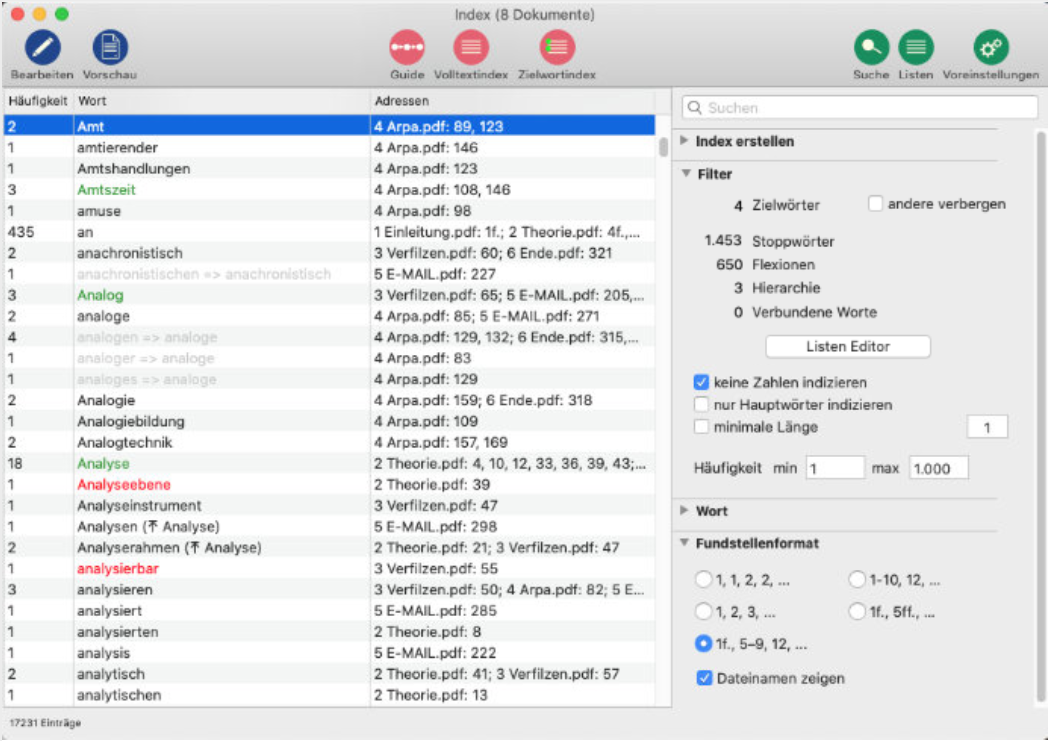Select the green Analyse entry
Screen dimensions: 1048x741
pyautogui.click(x=329, y=463)
